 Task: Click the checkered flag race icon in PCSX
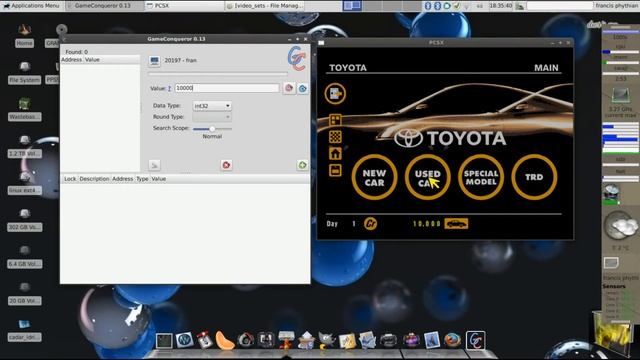coord(335,137)
